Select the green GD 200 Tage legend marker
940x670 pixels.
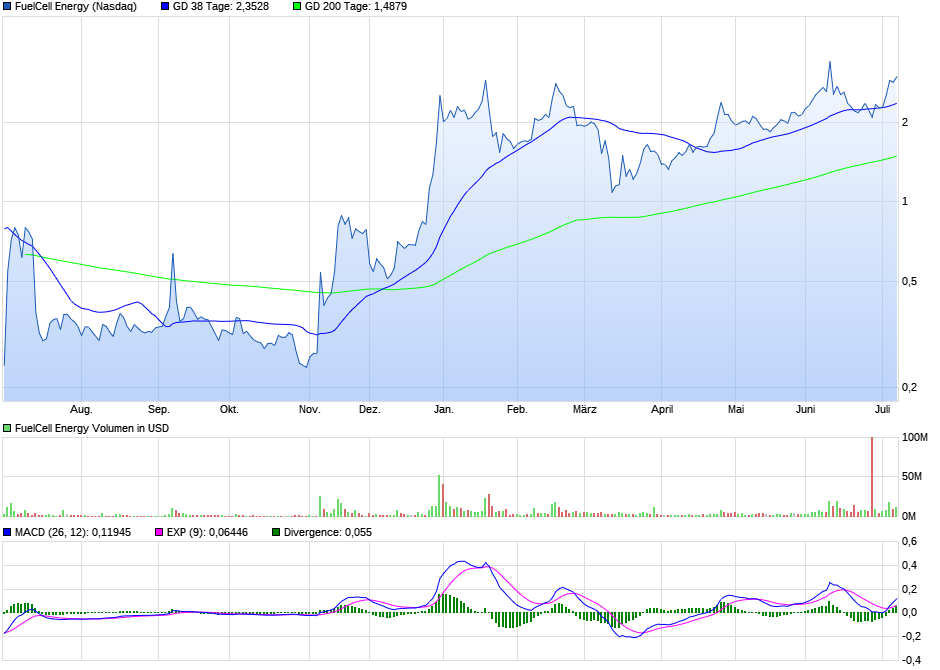[x=298, y=8]
